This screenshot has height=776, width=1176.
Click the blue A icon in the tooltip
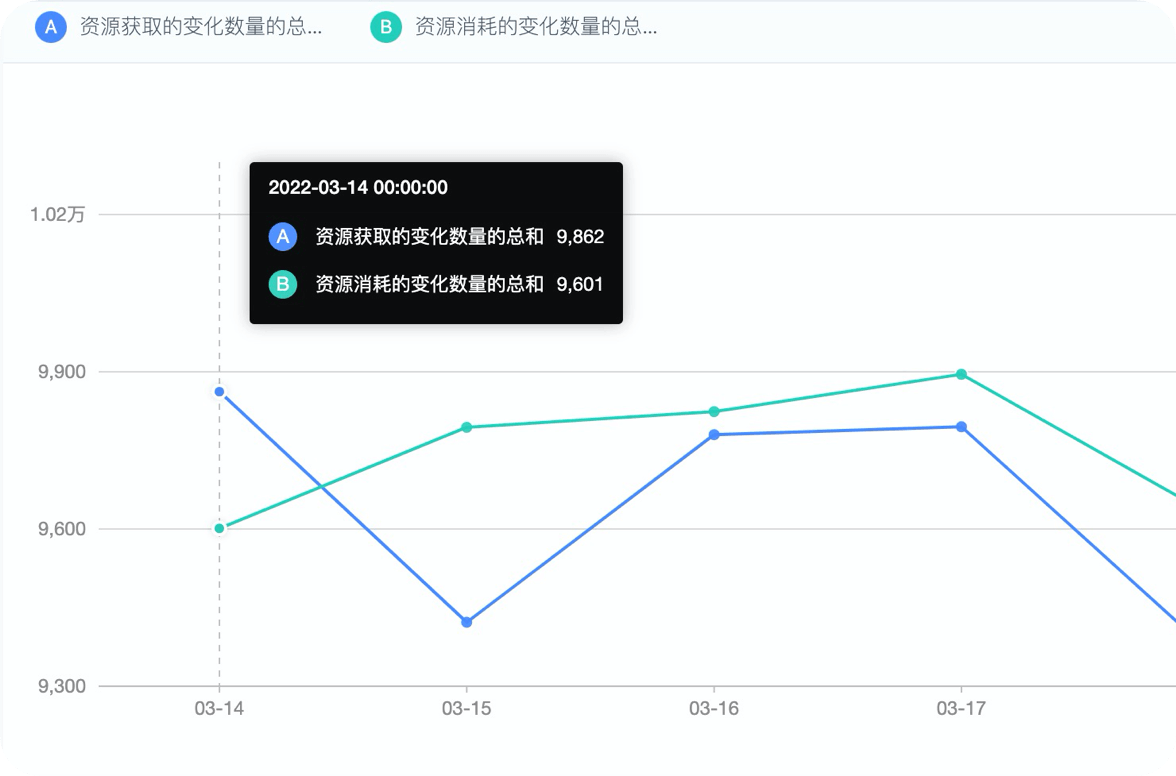click(x=283, y=237)
